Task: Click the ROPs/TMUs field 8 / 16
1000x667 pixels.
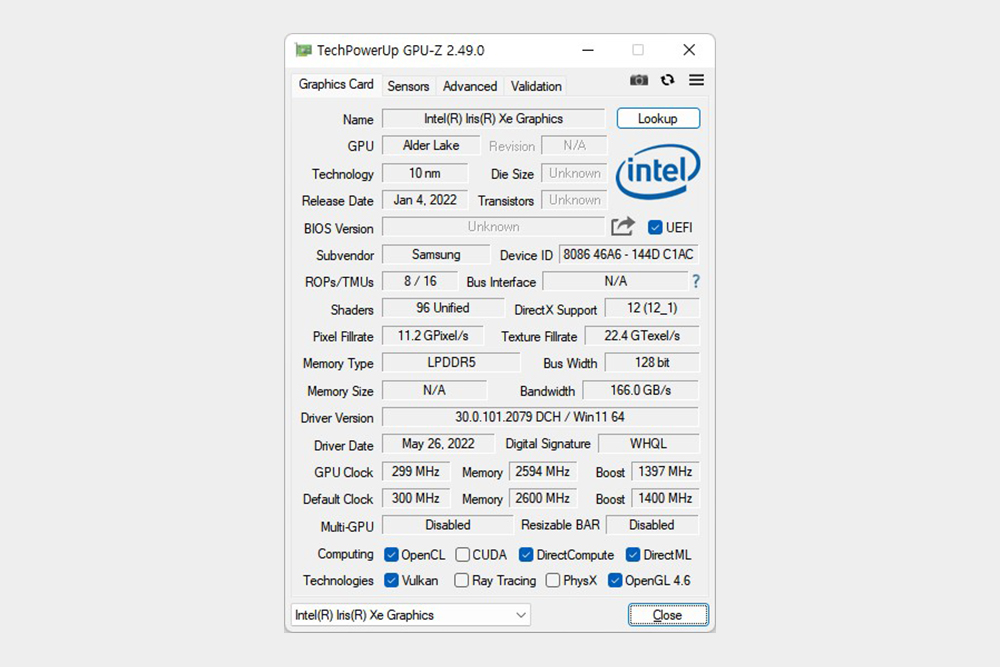Action: [420, 281]
